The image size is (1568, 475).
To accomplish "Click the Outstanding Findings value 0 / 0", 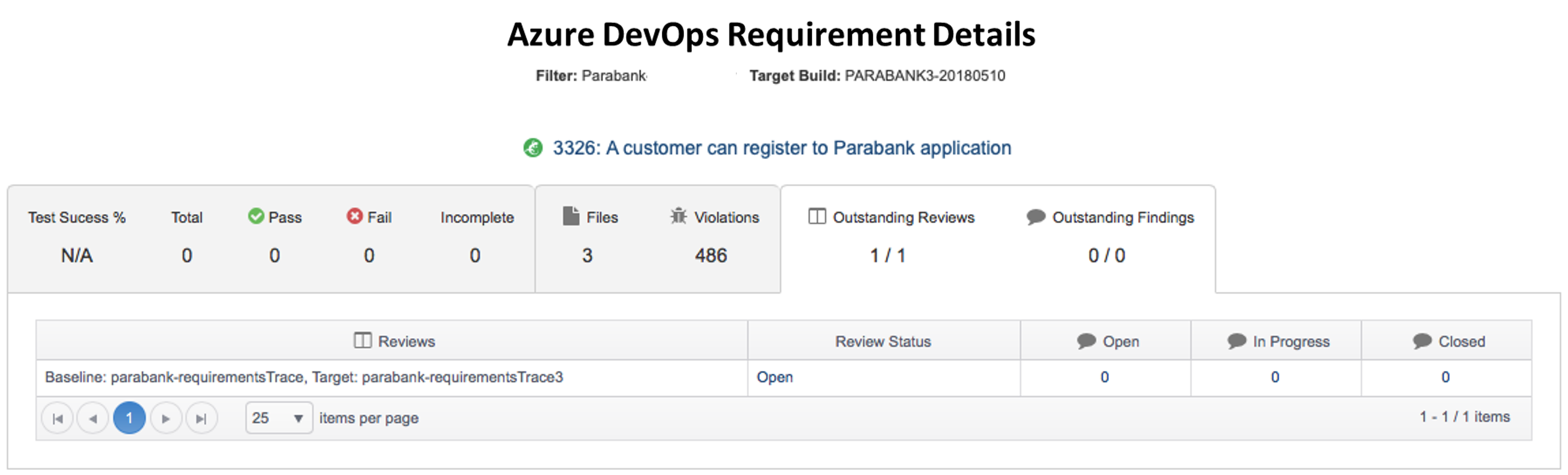I will [x=1107, y=255].
